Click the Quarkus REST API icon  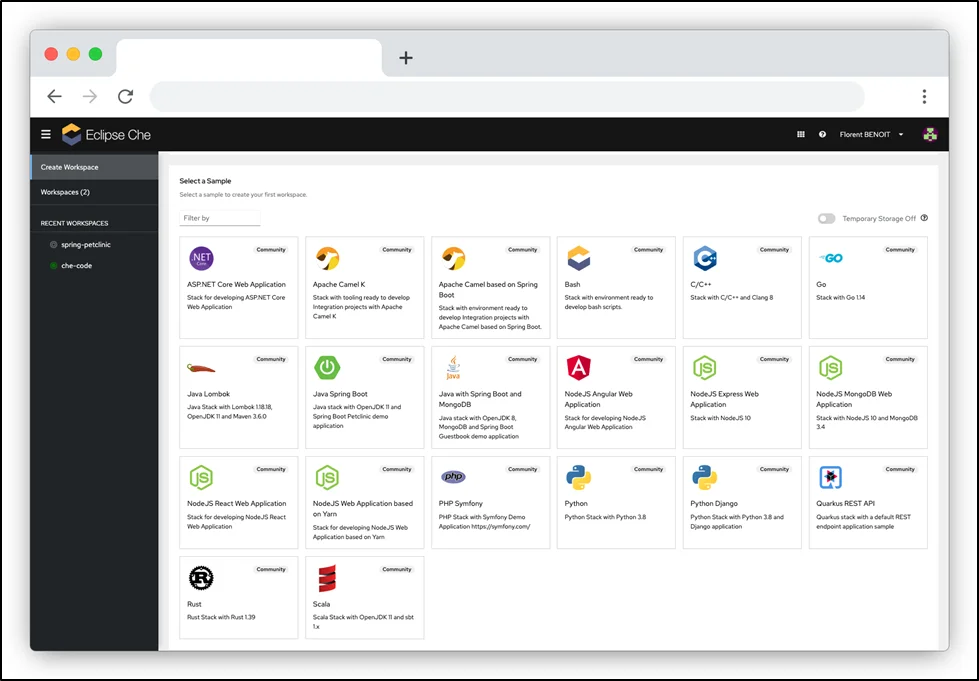point(830,478)
